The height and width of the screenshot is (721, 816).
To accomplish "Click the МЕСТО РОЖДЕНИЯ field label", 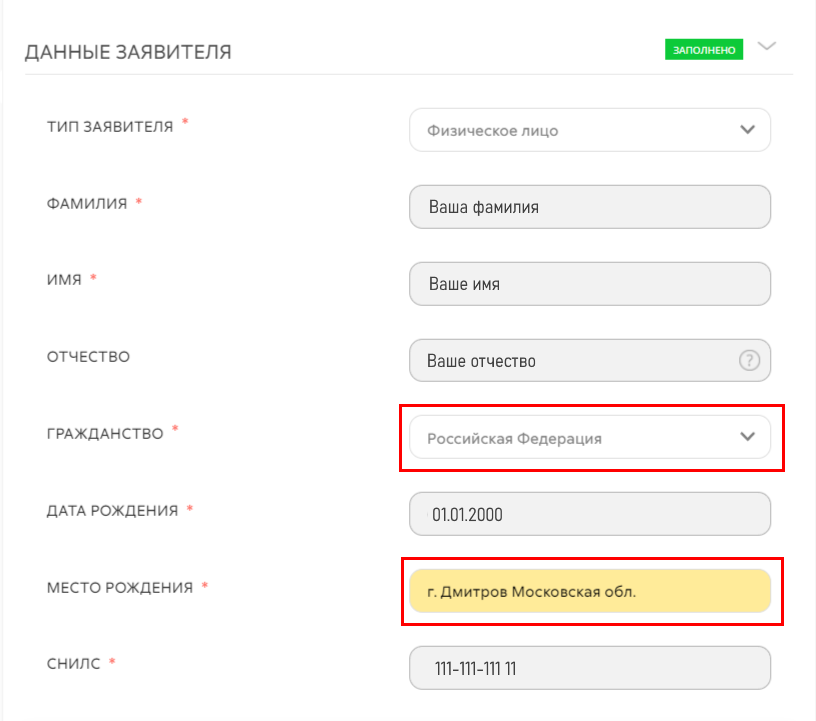I will point(120,588).
